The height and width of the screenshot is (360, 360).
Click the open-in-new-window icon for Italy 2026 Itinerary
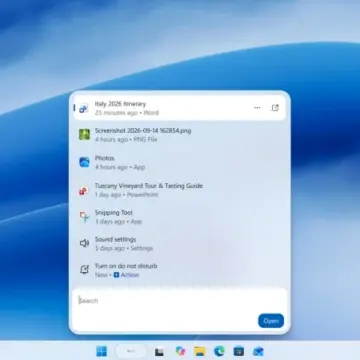pyautogui.click(x=275, y=108)
